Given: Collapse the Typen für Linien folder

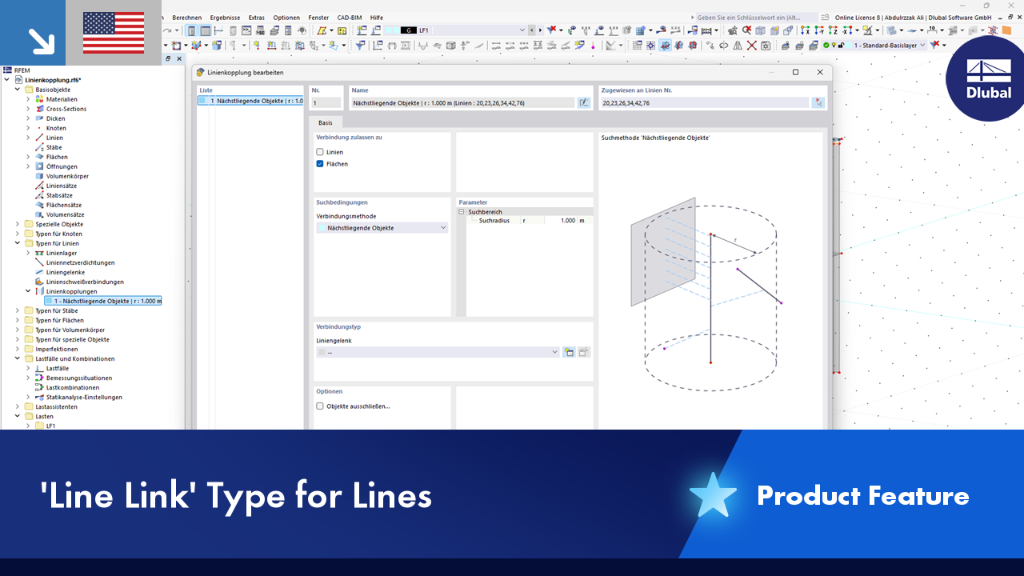Looking at the screenshot, I should click(18, 244).
